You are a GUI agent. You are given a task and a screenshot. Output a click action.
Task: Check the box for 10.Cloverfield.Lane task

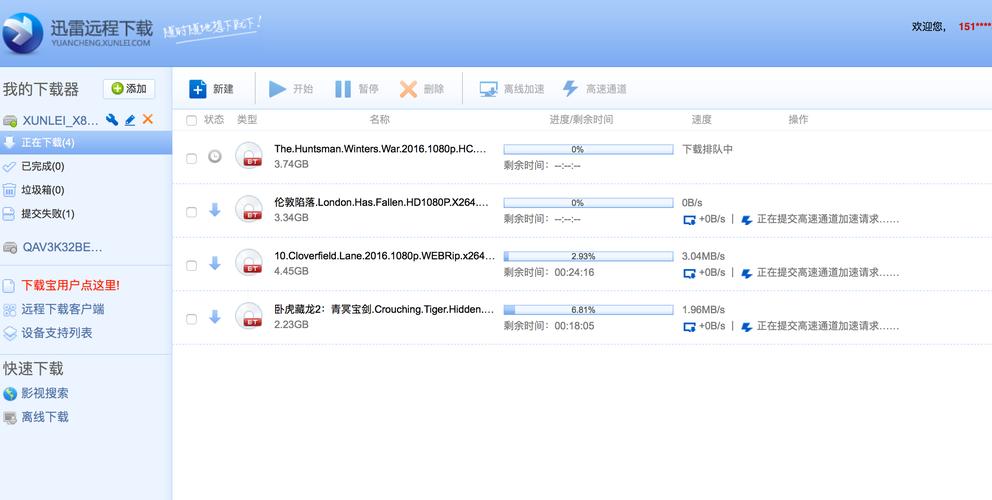[x=191, y=266]
